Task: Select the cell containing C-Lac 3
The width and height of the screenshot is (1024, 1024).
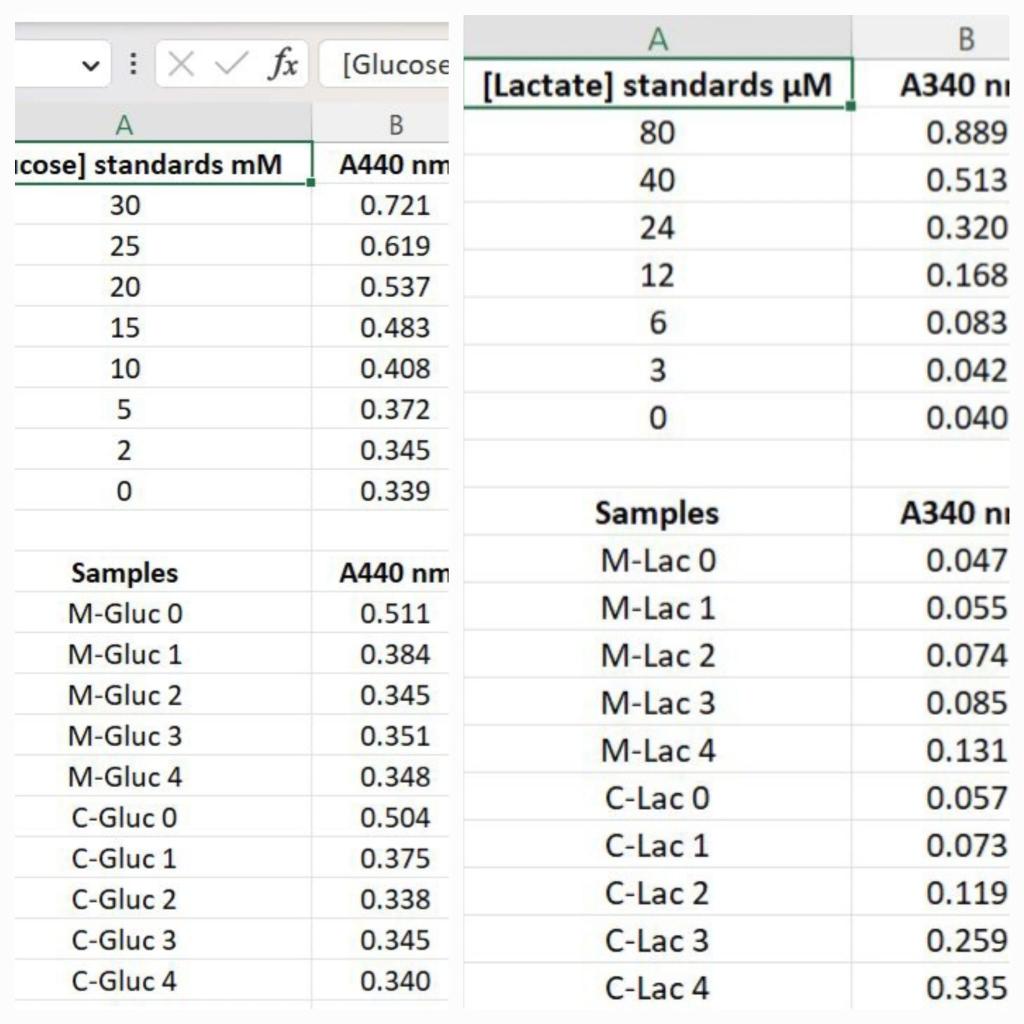Action: pos(658,940)
